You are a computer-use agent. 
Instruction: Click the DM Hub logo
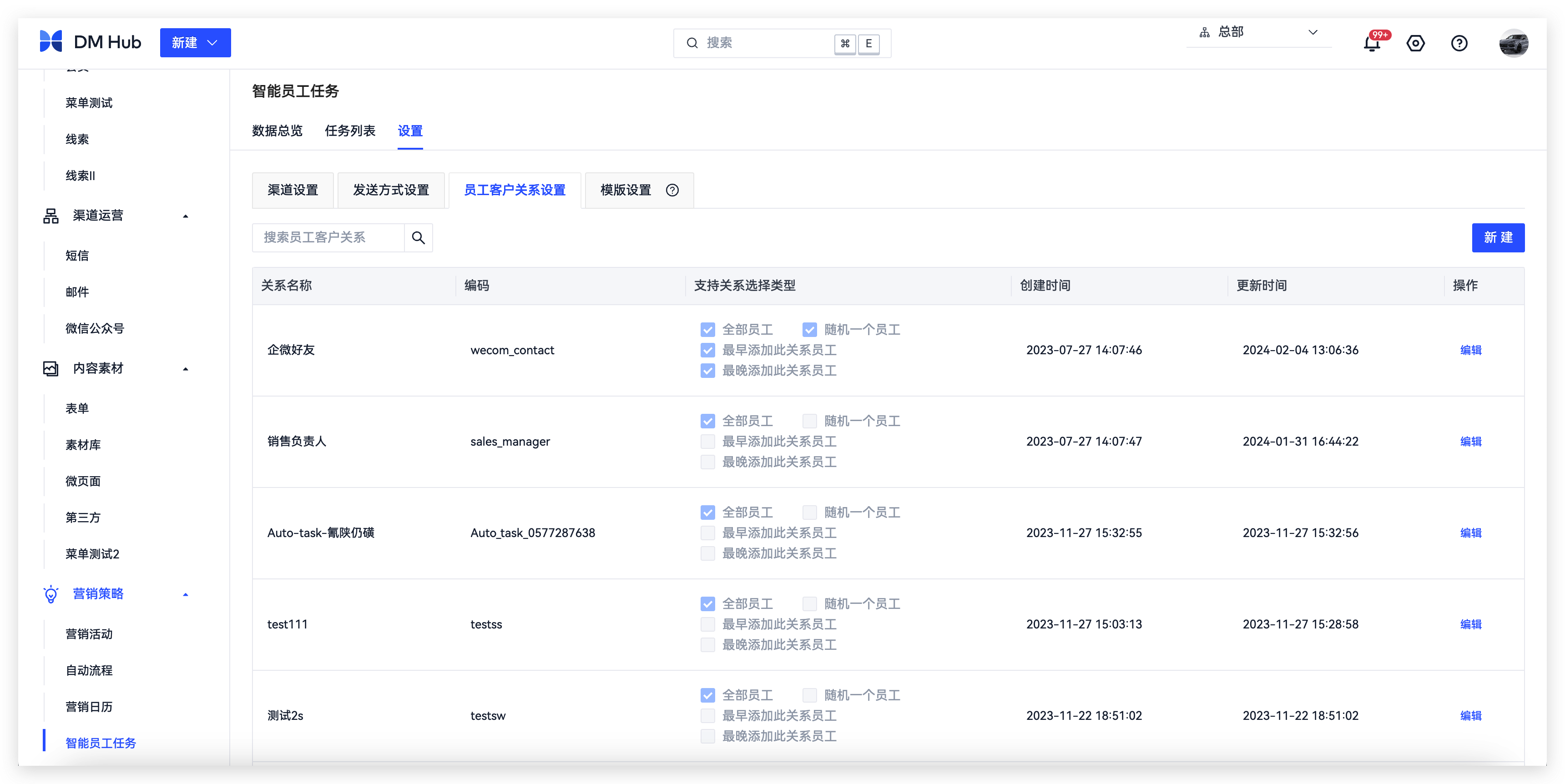point(90,42)
